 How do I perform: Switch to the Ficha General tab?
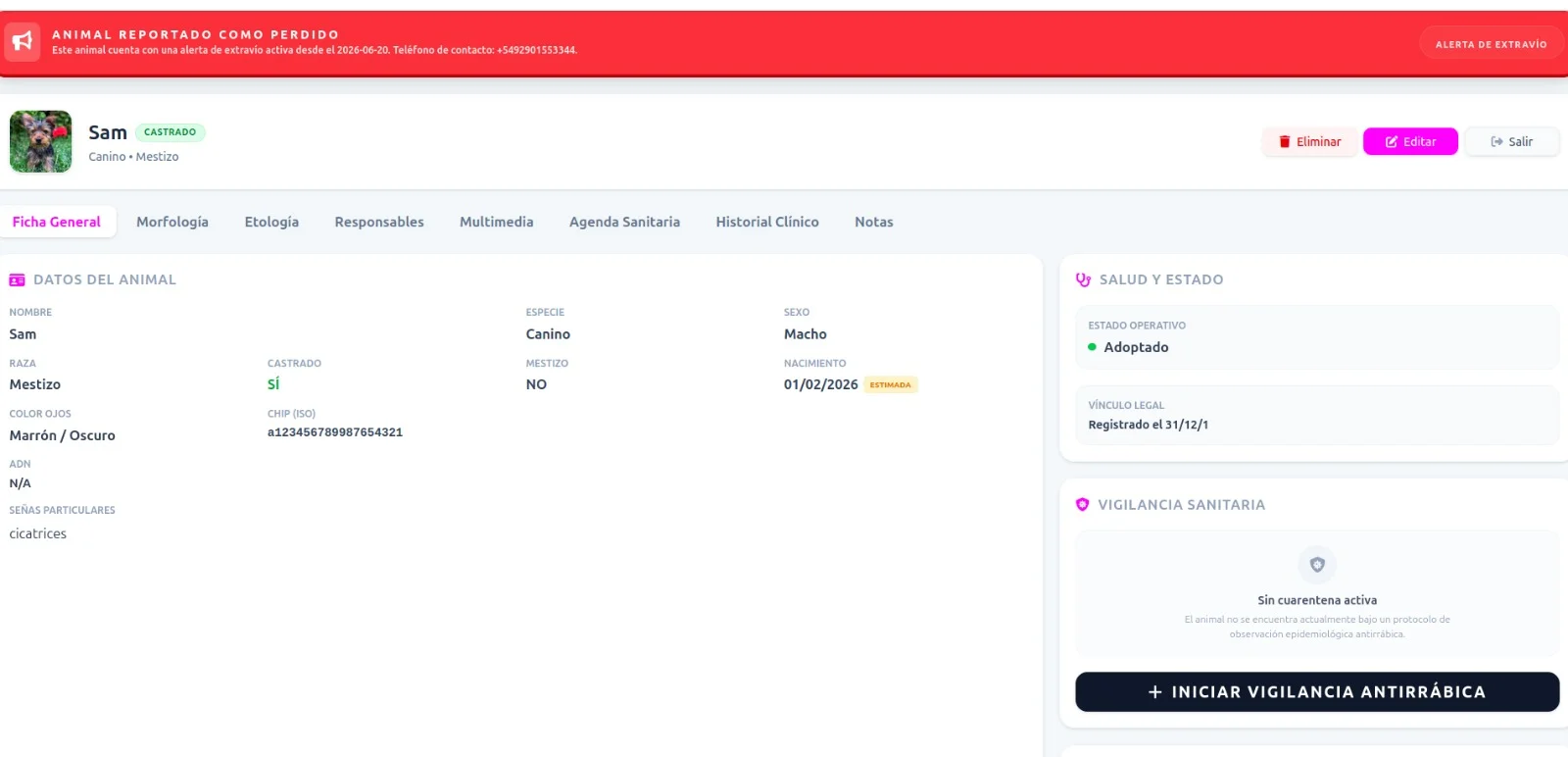[x=57, y=222]
